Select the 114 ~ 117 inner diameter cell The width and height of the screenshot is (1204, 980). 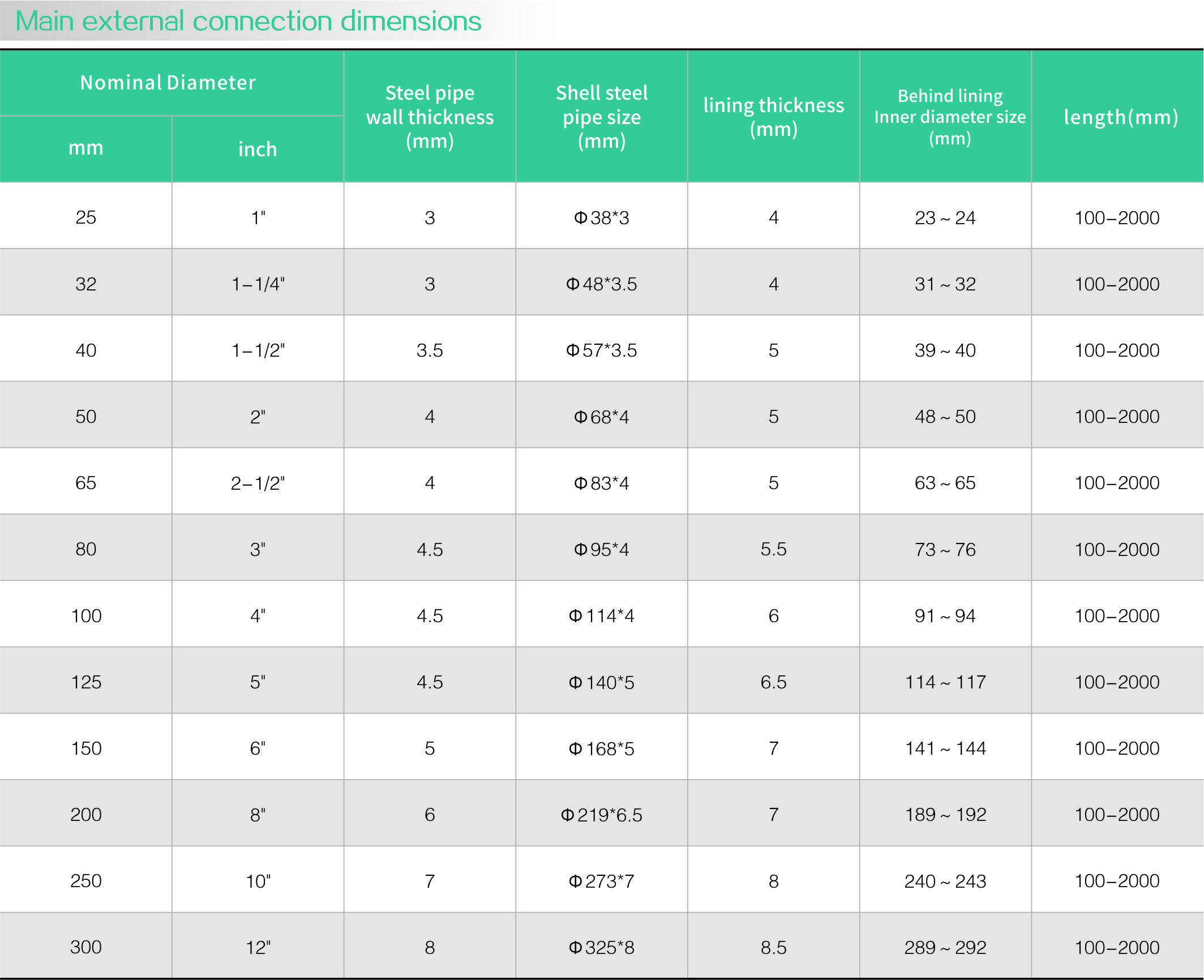click(945, 682)
